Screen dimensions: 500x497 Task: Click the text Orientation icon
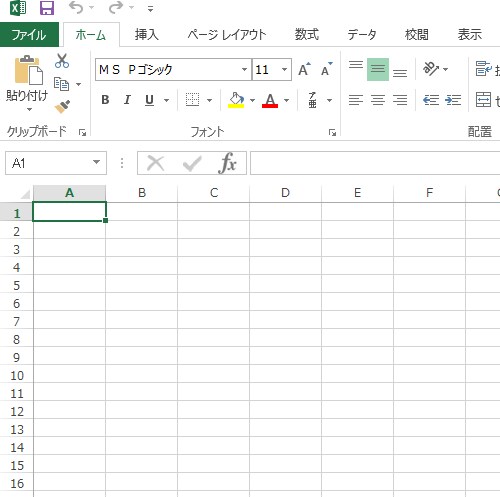[431, 69]
